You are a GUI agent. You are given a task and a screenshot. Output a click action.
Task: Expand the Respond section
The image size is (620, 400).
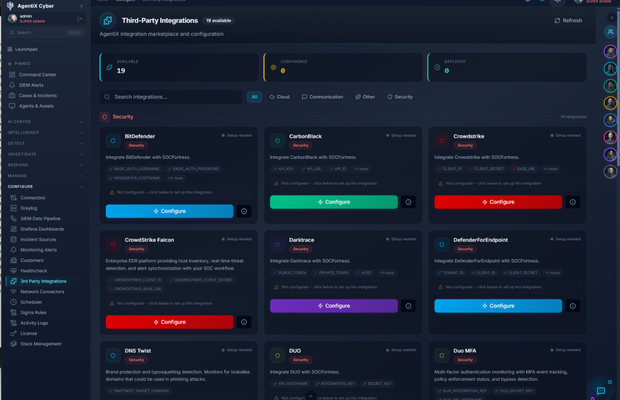44,165
